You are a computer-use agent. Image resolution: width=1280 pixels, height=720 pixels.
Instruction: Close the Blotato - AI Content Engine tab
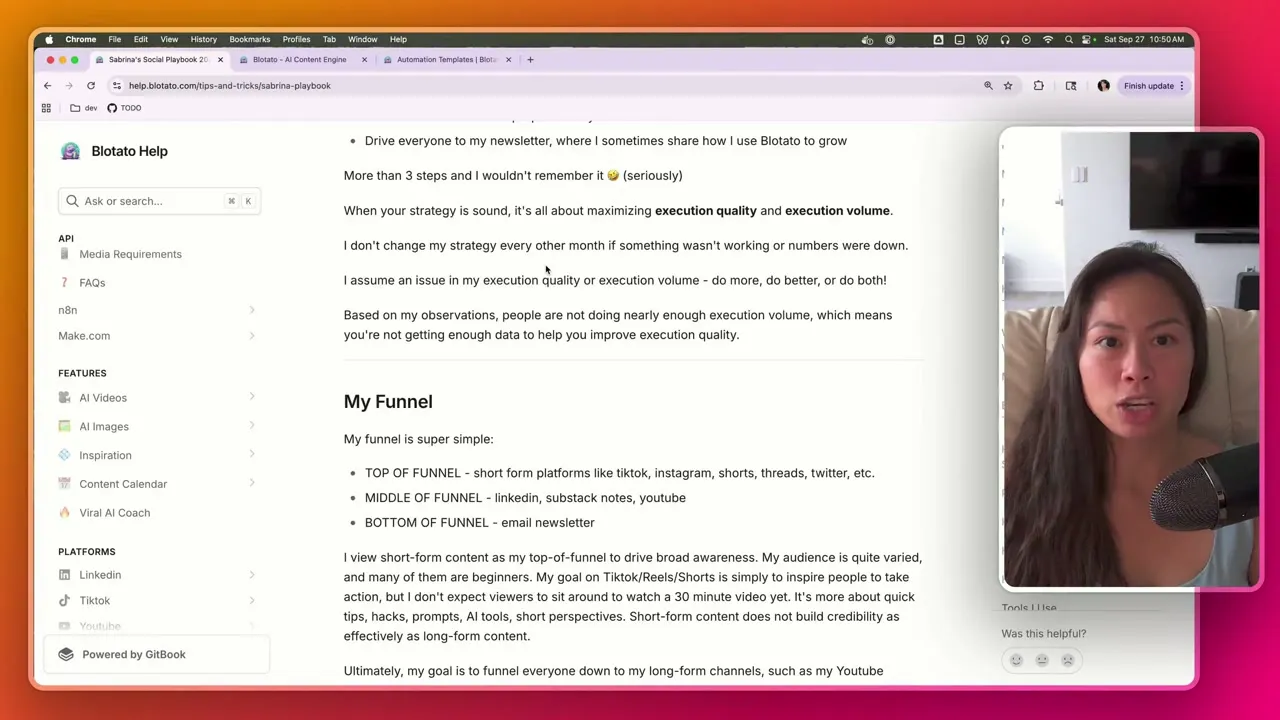364,60
